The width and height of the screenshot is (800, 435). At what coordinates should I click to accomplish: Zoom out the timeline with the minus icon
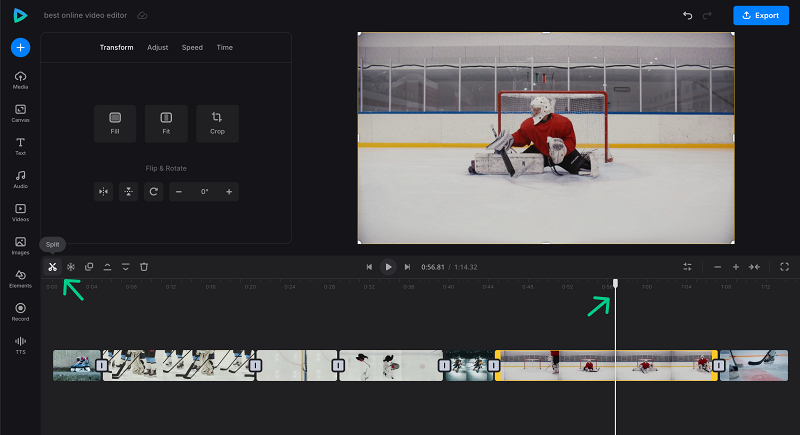click(717, 267)
